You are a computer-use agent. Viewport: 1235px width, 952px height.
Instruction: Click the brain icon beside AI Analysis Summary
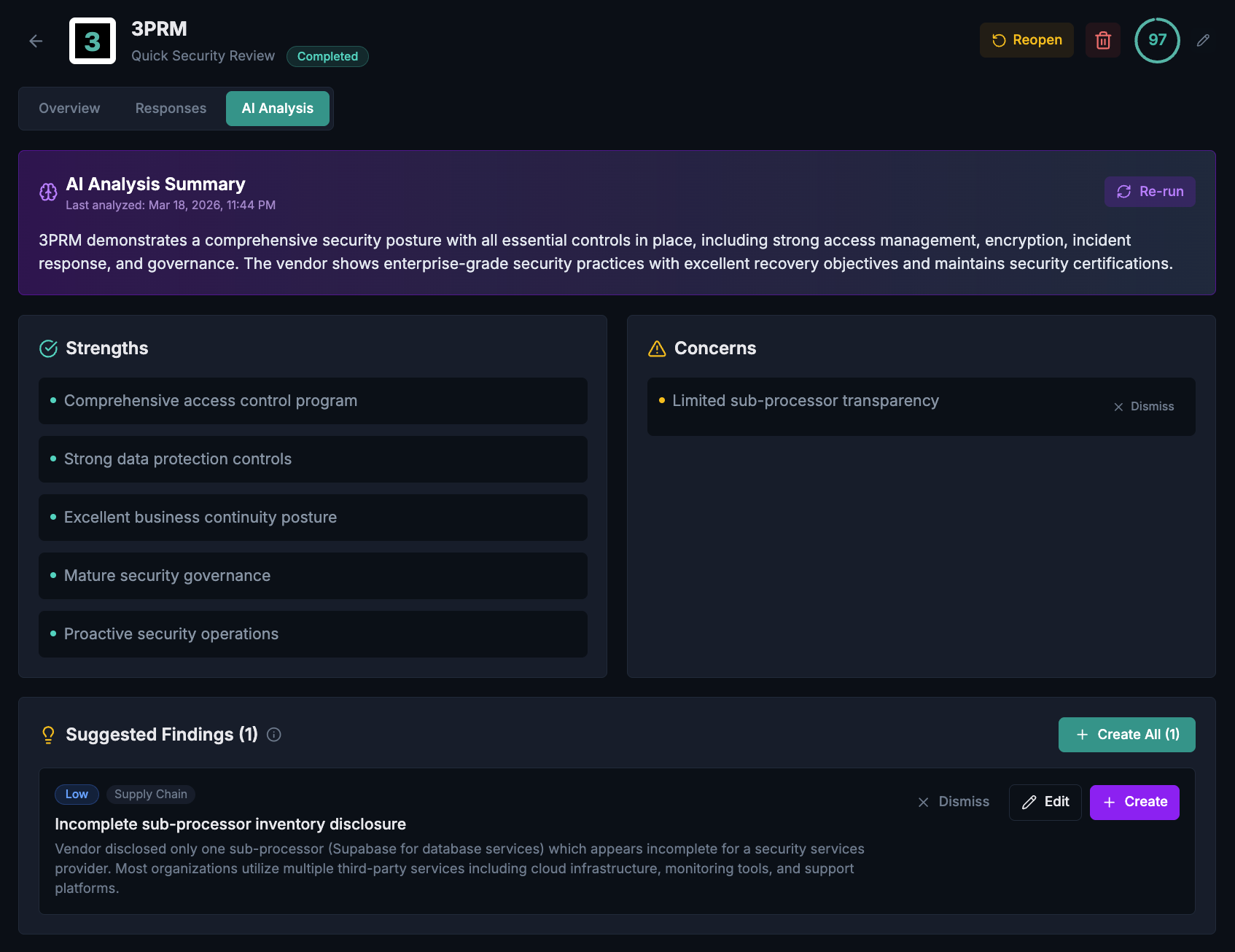pyautogui.click(x=47, y=192)
